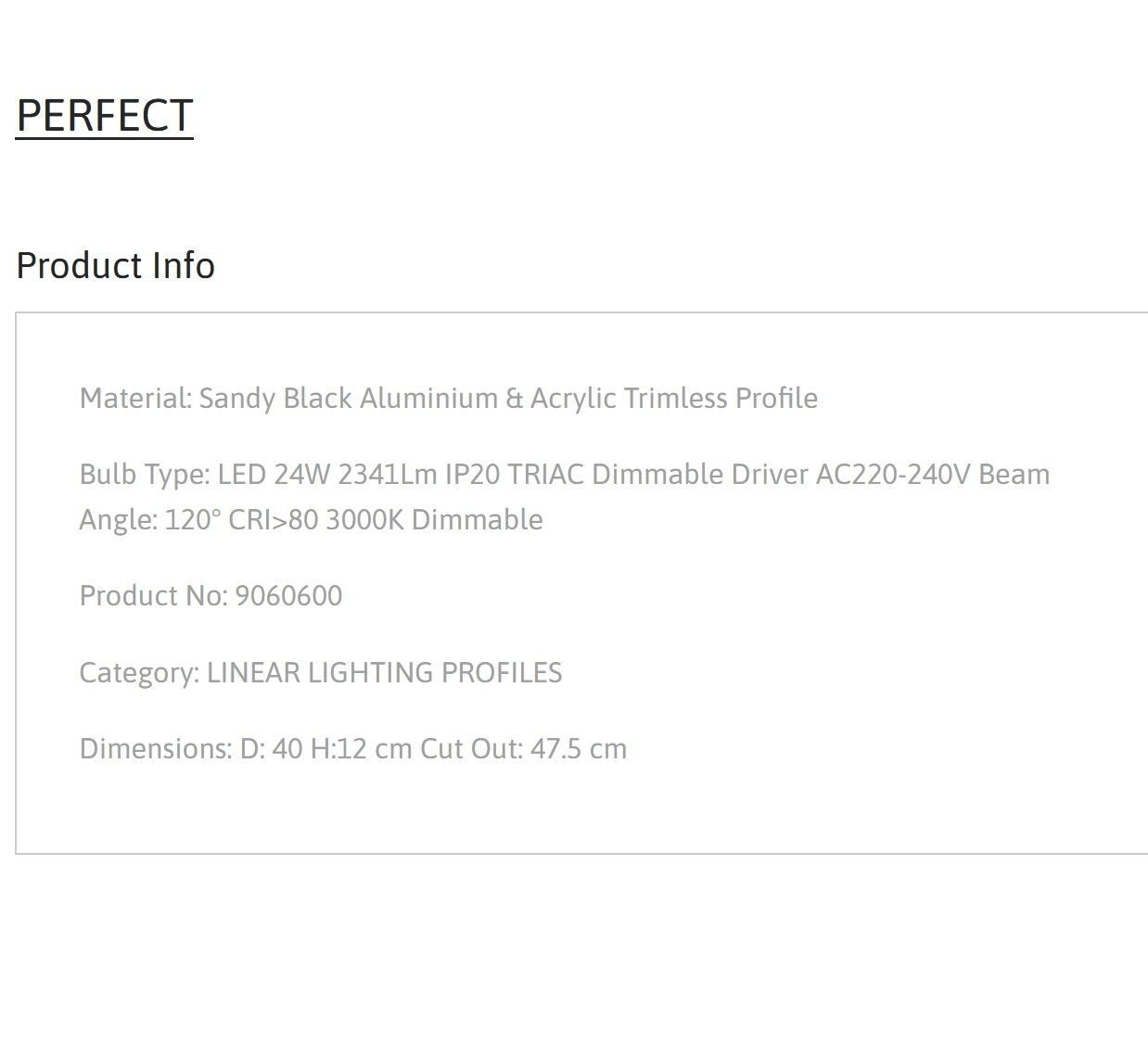Click the Sandy Black Aluminium text
Image resolution: width=1148 pixels, height=1043 pixels.
[x=349, y=399]
